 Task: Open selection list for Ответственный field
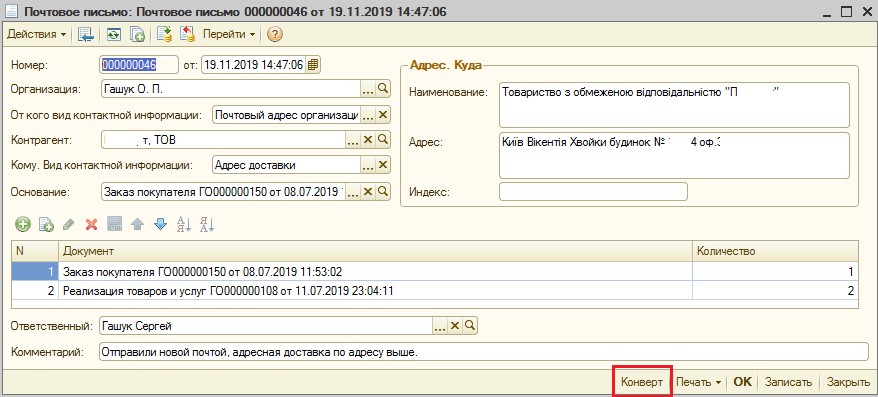click(x=440, y=325)
